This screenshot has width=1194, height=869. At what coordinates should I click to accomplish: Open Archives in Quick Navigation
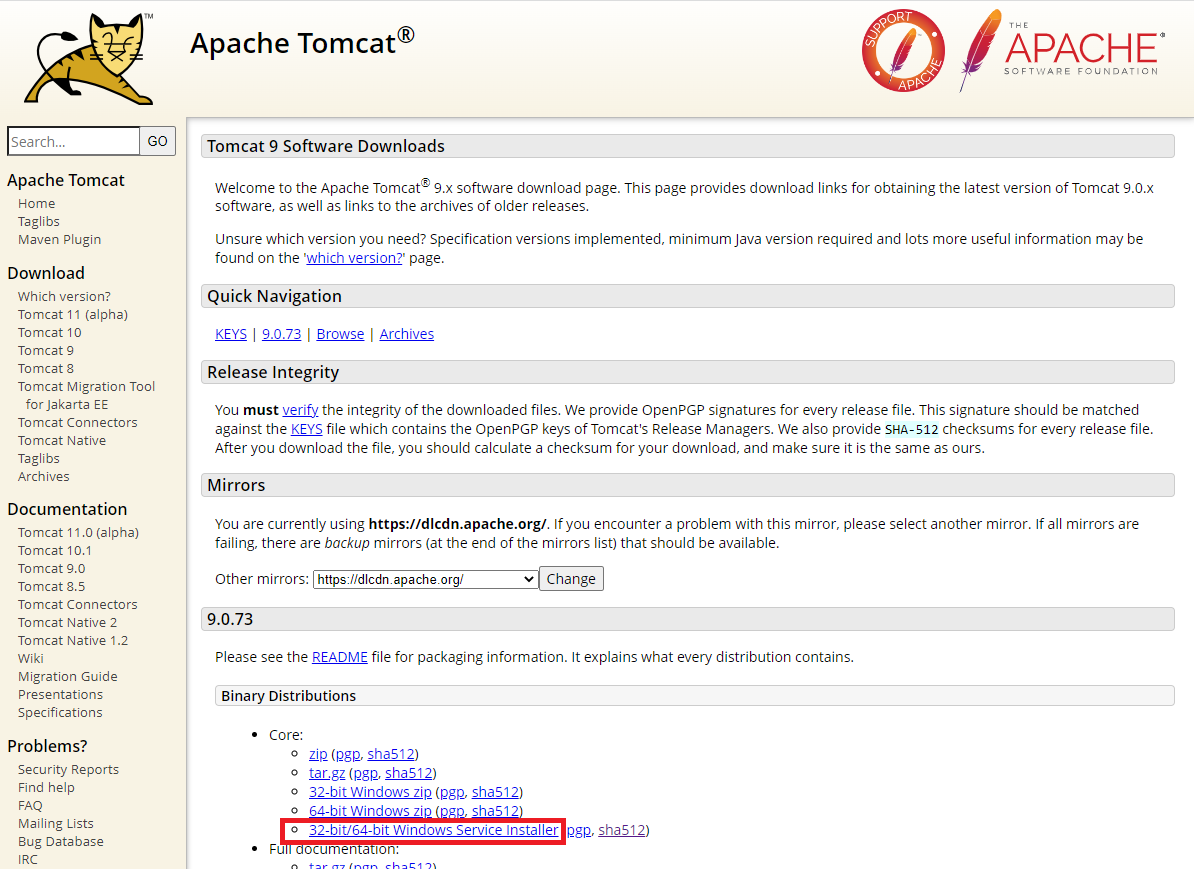tap(407, 334)
